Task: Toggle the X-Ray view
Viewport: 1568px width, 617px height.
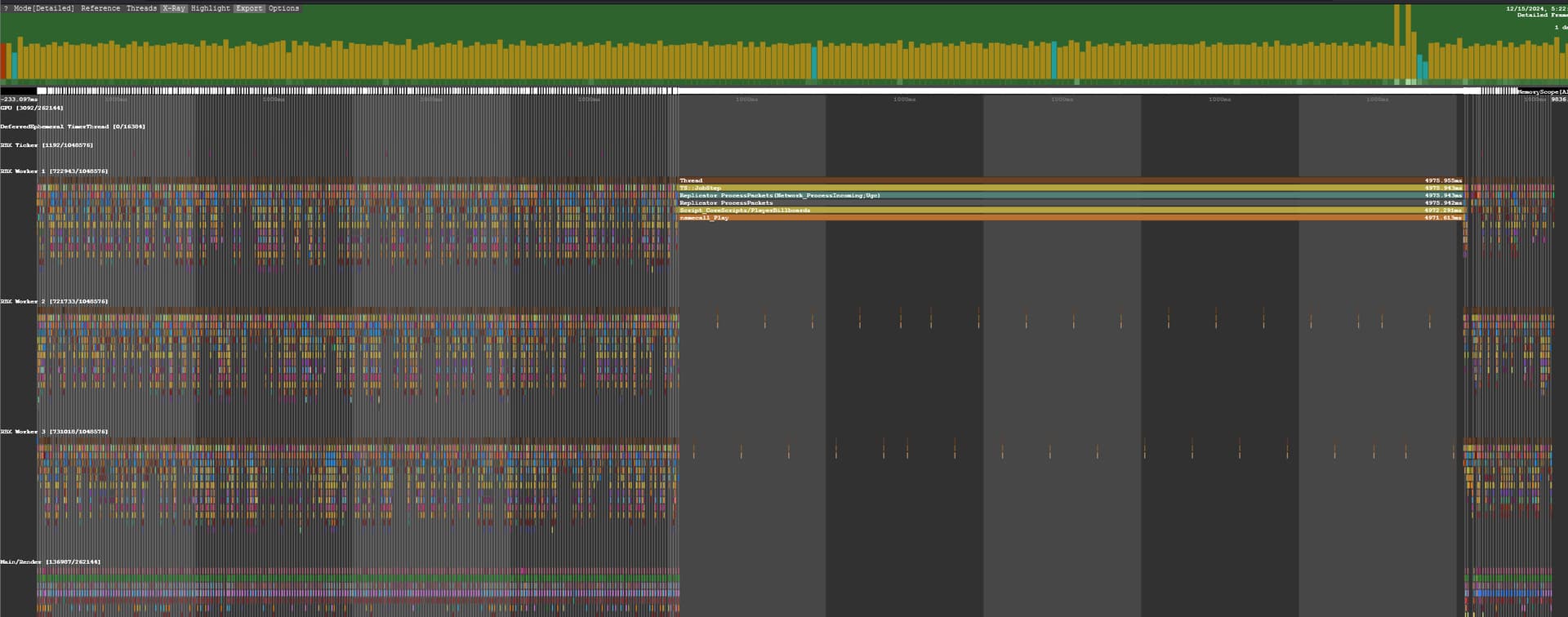Action: (173, 8)
